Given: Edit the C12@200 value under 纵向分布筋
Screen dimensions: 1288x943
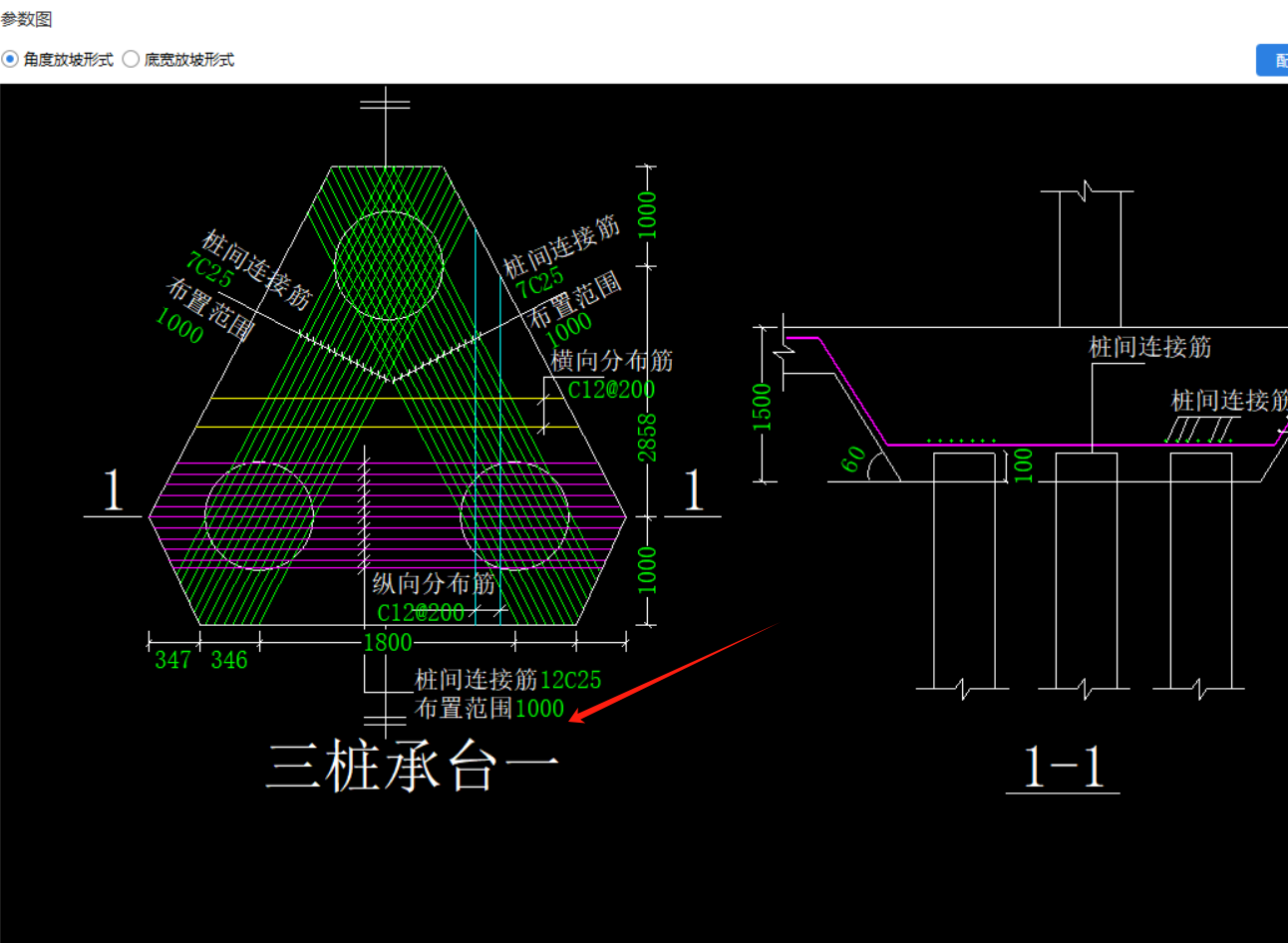Looking at the screenshot, I should pyautogui.click(x=421, y=612).
